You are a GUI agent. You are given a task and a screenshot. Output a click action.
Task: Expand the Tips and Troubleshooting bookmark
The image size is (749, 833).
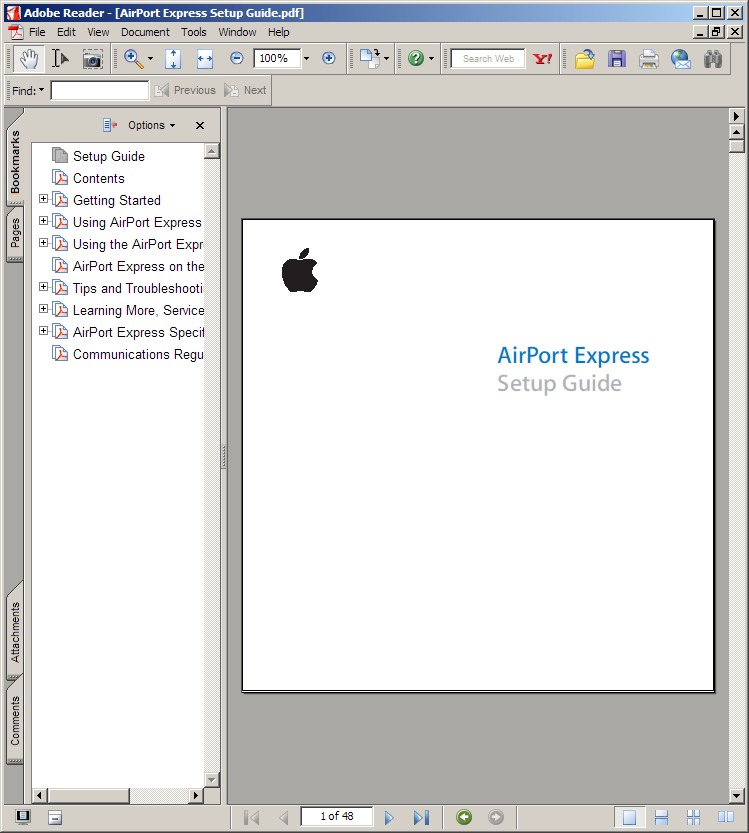(44, 287)
